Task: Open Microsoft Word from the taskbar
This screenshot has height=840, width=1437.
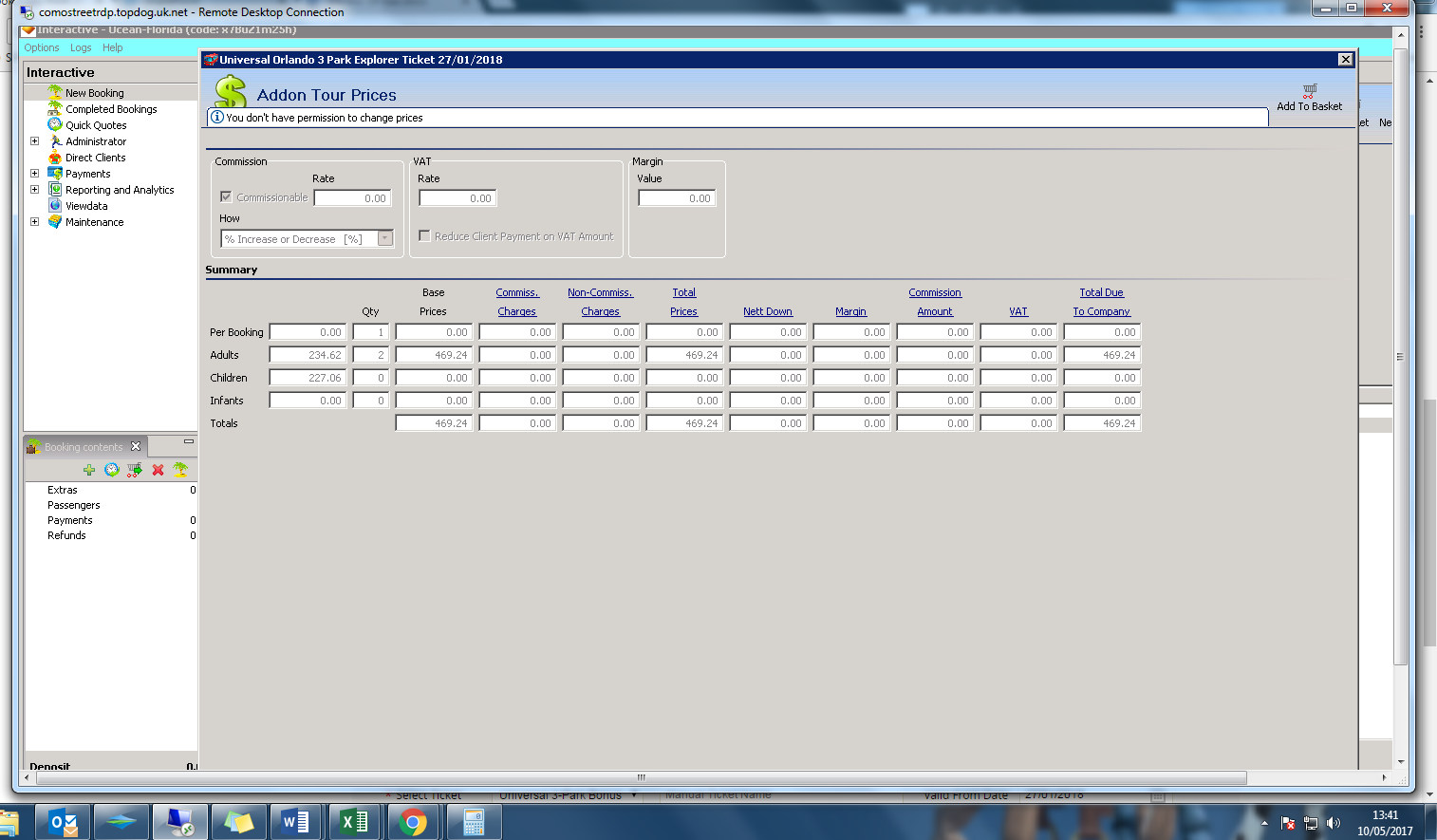Action: [296, 822]
